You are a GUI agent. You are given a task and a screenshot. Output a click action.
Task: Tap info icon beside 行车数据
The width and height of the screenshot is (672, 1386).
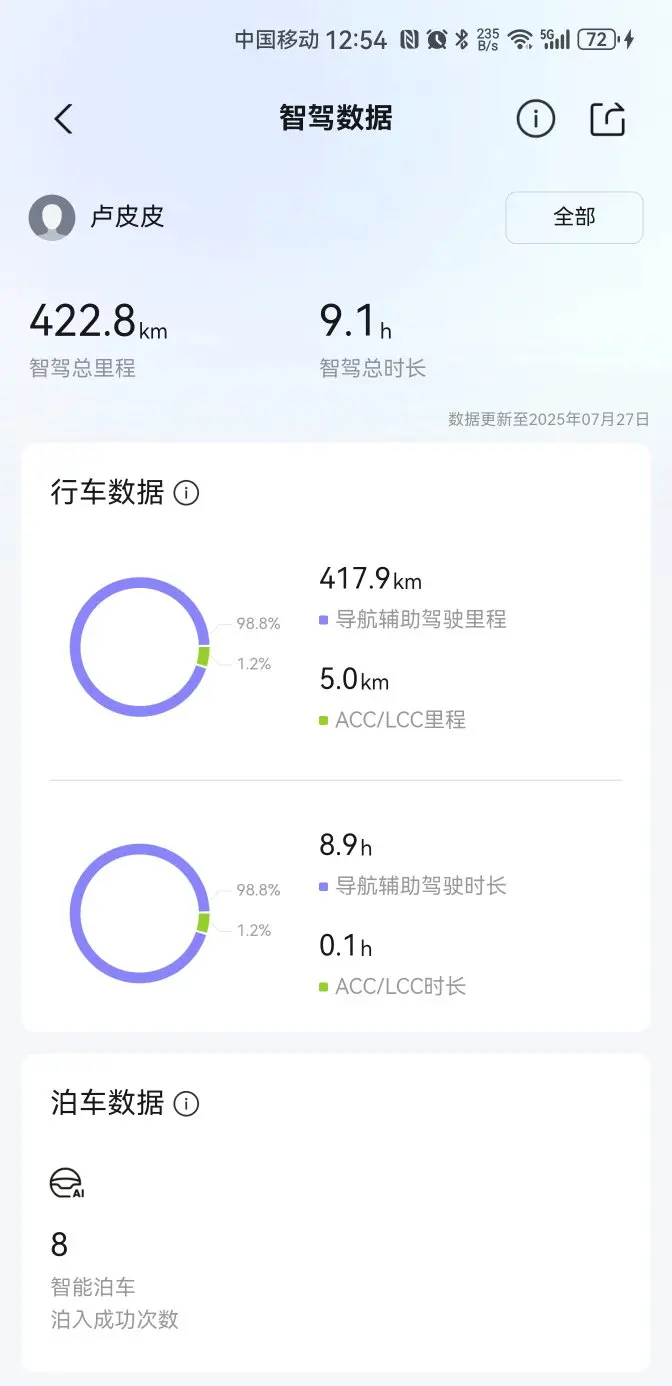tap(186, 493)
